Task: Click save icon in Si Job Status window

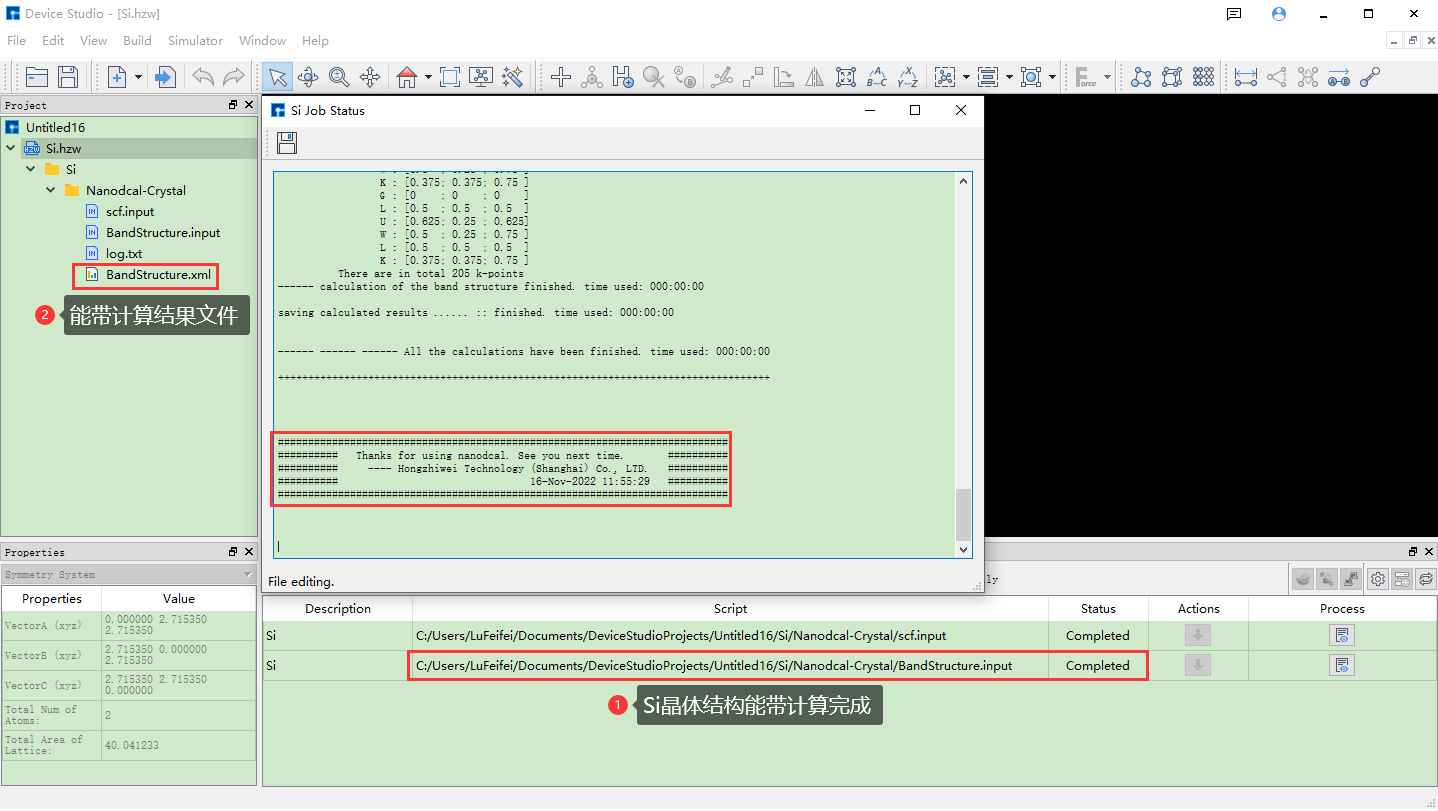Action: click(x=287, y=143)
